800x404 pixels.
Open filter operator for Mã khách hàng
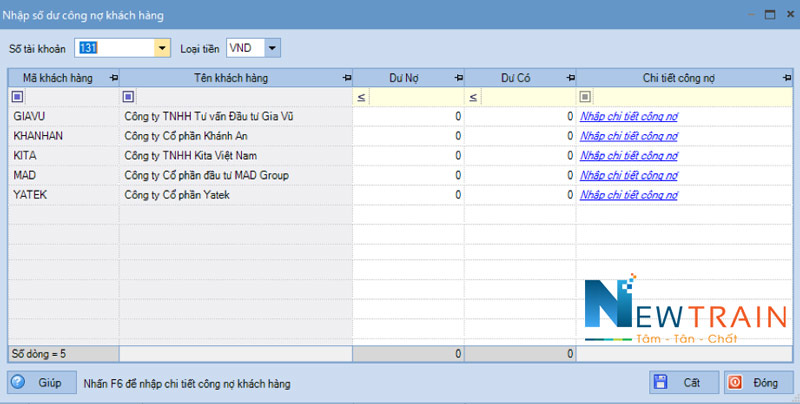(x=17, y=96)
